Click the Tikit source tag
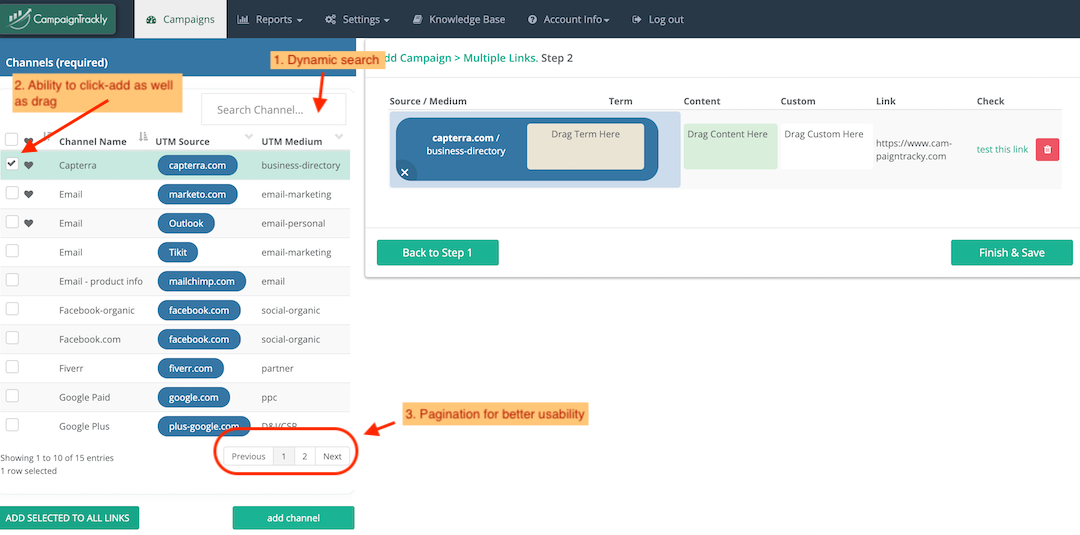 (178, 252)
